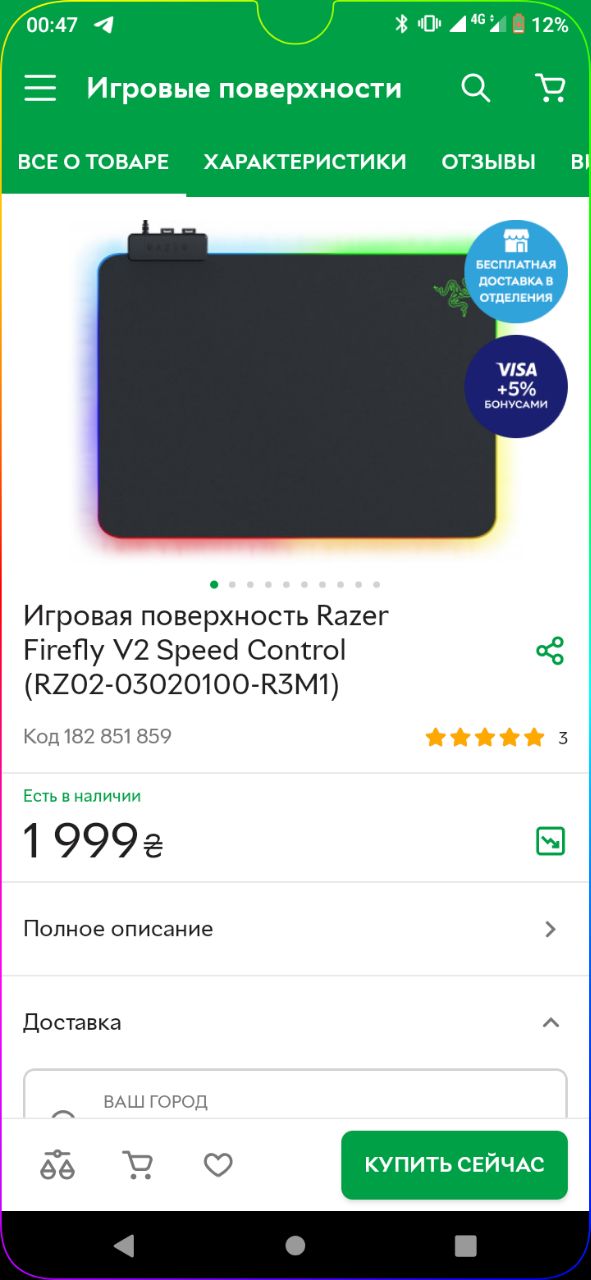This screenshot has height=1280, width=591.
Task: Add to cart using bottom cart icon
Action: [x=137, y=1165]
